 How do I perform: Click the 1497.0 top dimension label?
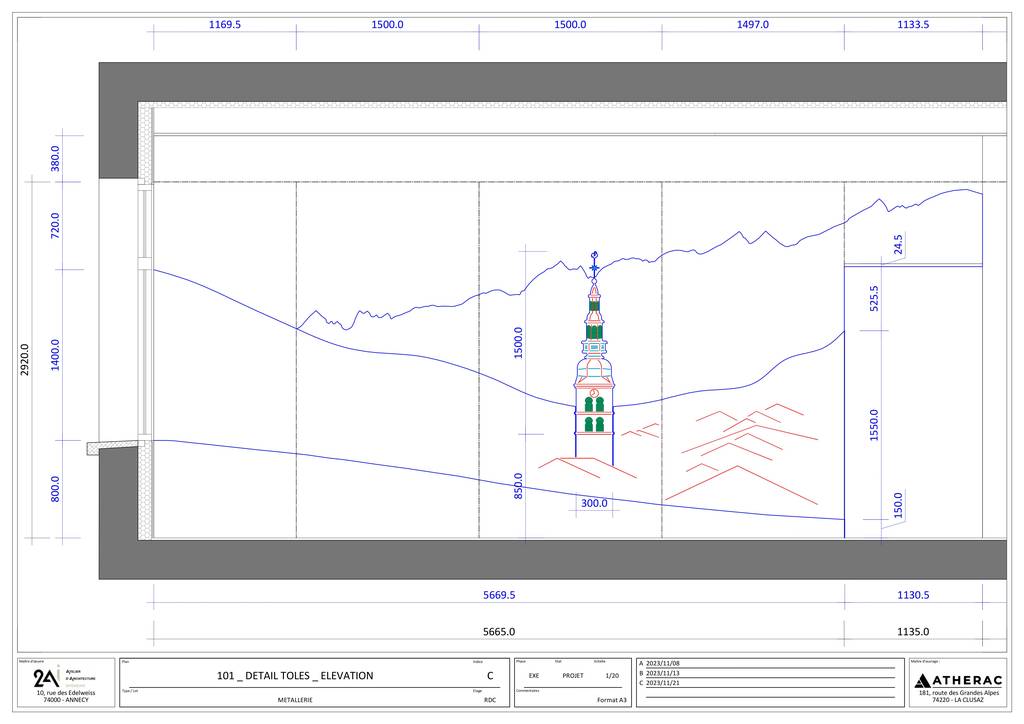coord(752,24)
